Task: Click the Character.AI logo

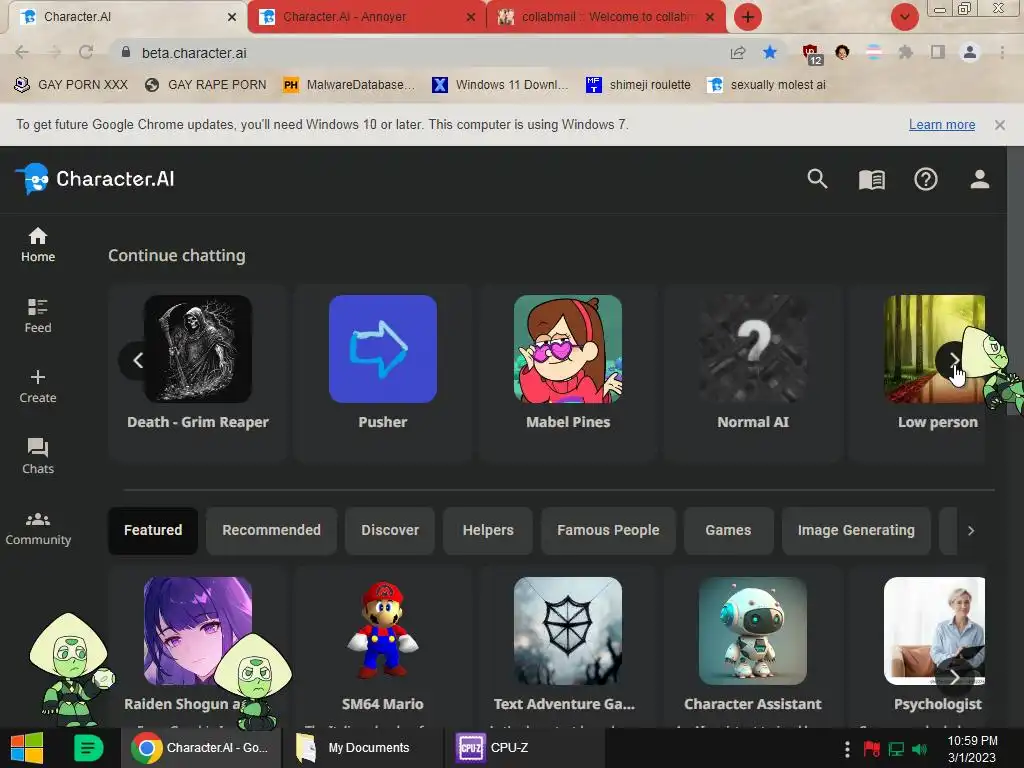Action: coord(95,179)
